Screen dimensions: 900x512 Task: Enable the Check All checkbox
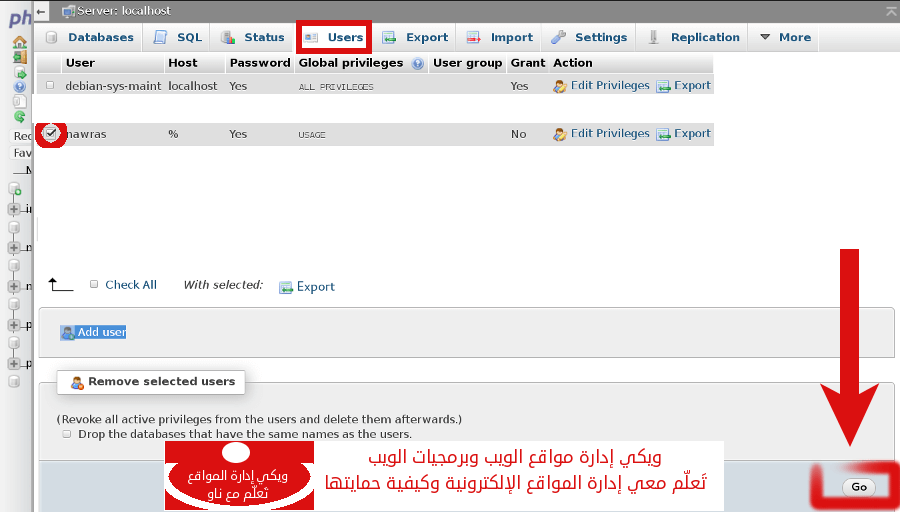94,285
